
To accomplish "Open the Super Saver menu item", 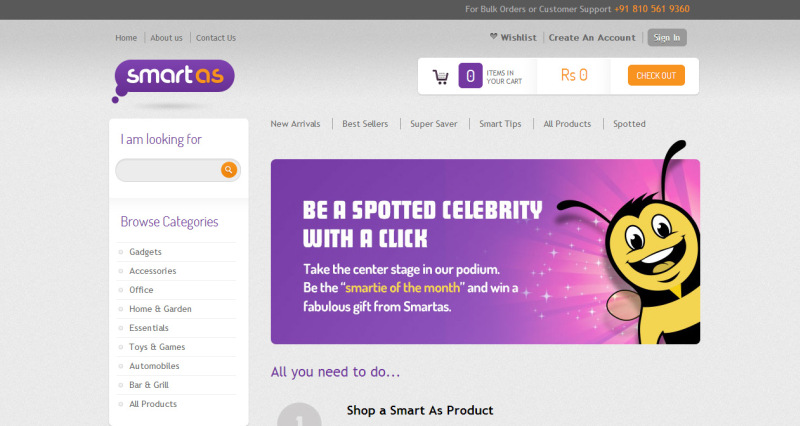I will click(x=433, y=124).
